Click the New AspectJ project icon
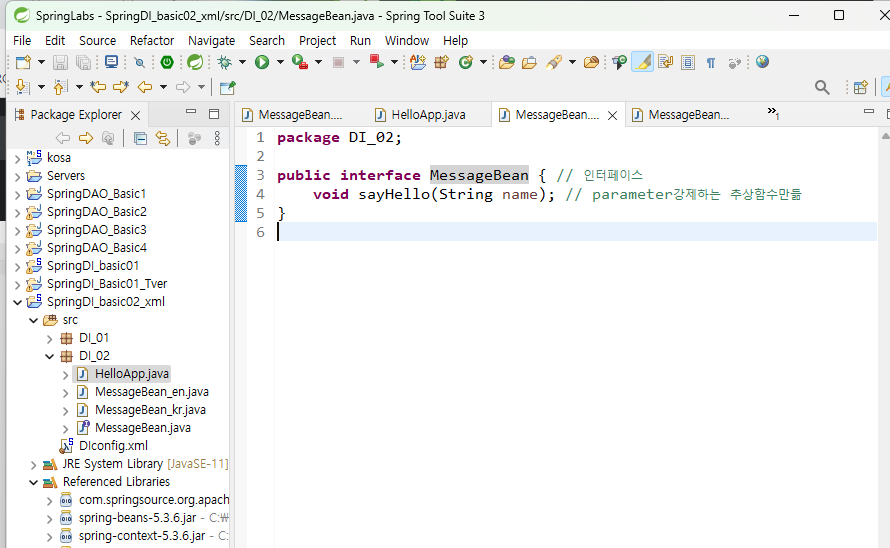 pyautogui.click(x=418, y=62)
